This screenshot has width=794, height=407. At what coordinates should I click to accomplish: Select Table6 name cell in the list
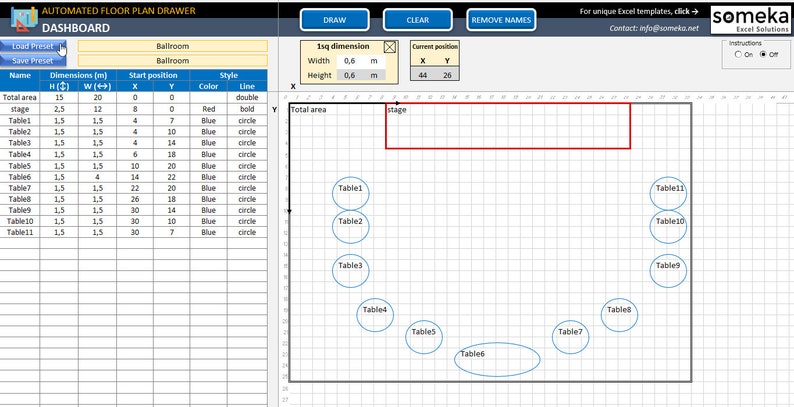(x=20, y=177)
